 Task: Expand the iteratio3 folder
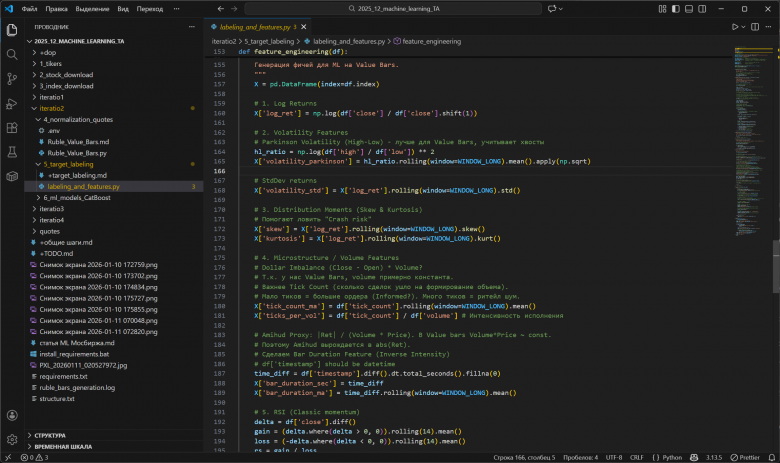coord(54,208)
